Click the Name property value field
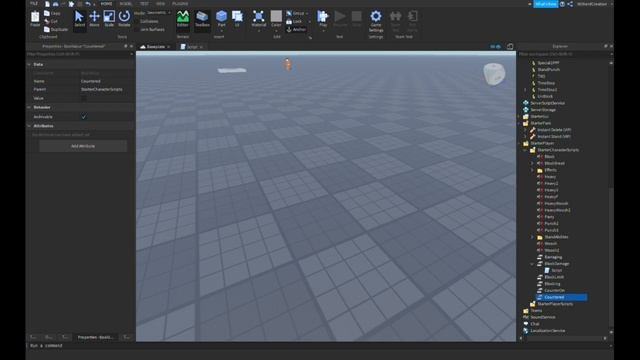Screen dimensions: 640x360 click(106, 81)
